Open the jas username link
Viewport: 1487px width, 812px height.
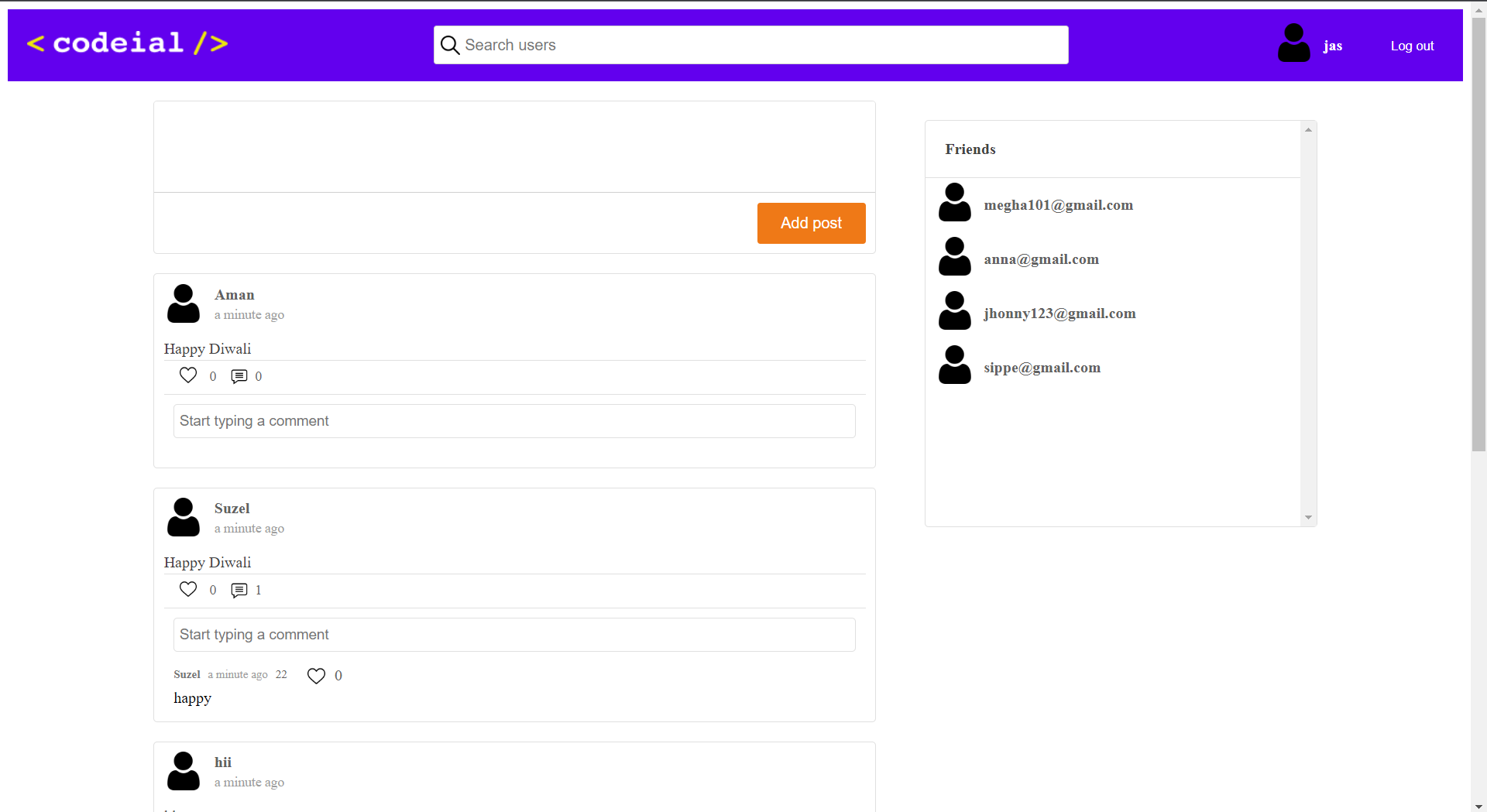click(1332, 46)
